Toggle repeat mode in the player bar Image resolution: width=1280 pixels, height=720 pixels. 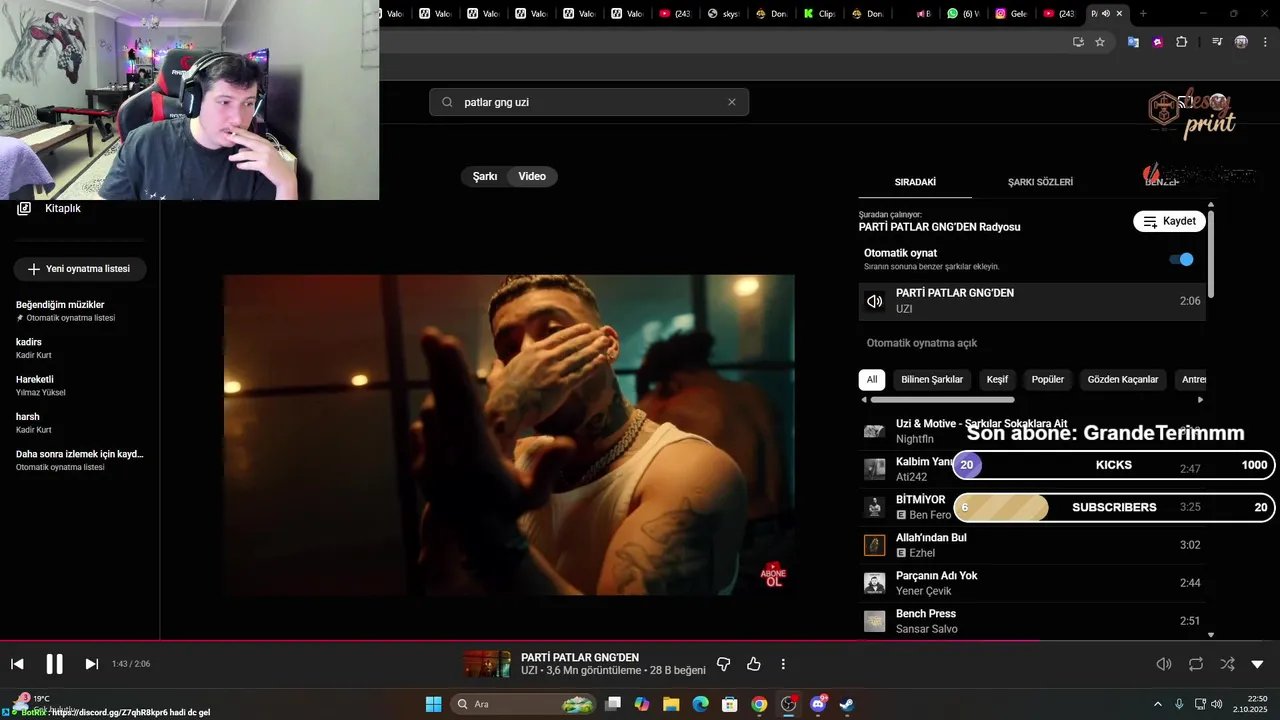(1196, 664)
